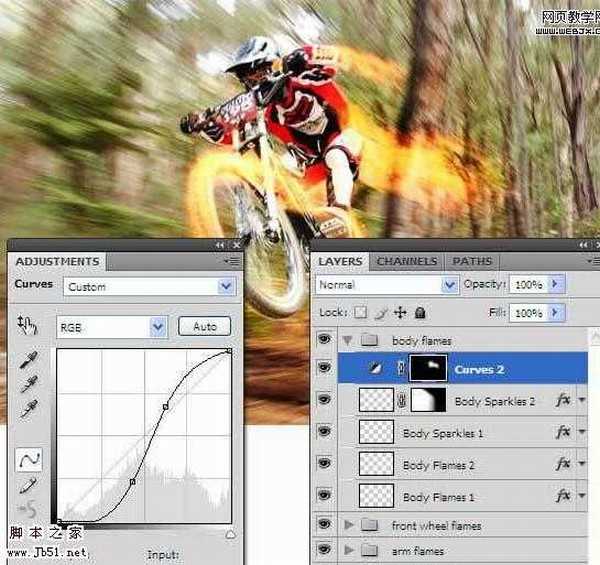Hide the Curves 2 layer
Image resolution: width=600 pixels, height=565 pixels.
(324, 368)
